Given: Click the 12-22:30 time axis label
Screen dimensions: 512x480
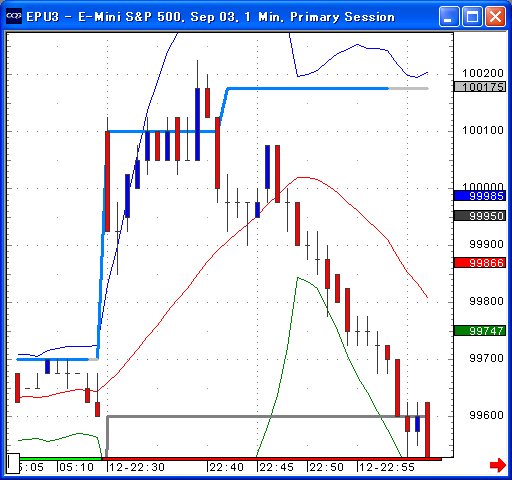Looking at the screenshot, I should click(136, 467).
